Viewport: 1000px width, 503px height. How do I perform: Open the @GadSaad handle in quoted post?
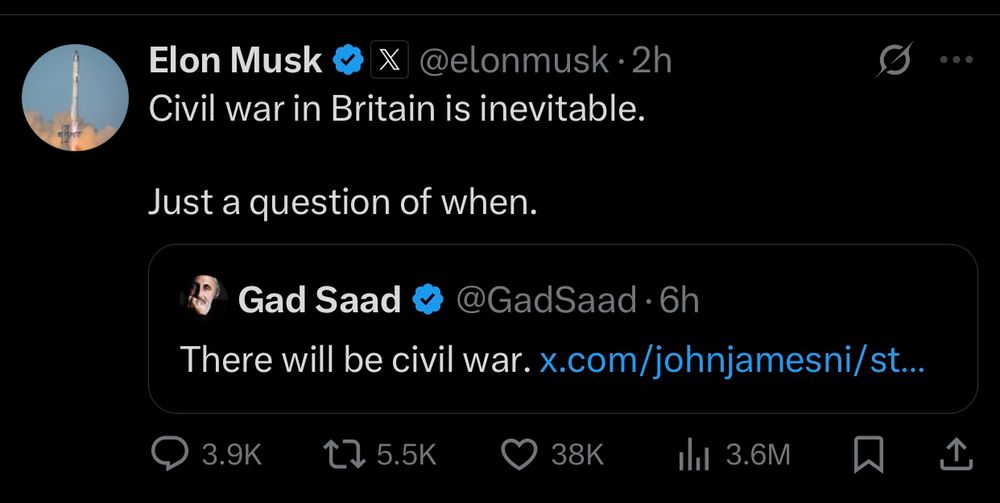pos(546,299)
